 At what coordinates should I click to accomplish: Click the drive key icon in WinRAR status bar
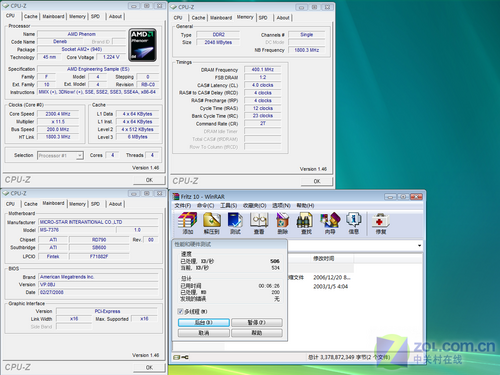click(181, 357)
